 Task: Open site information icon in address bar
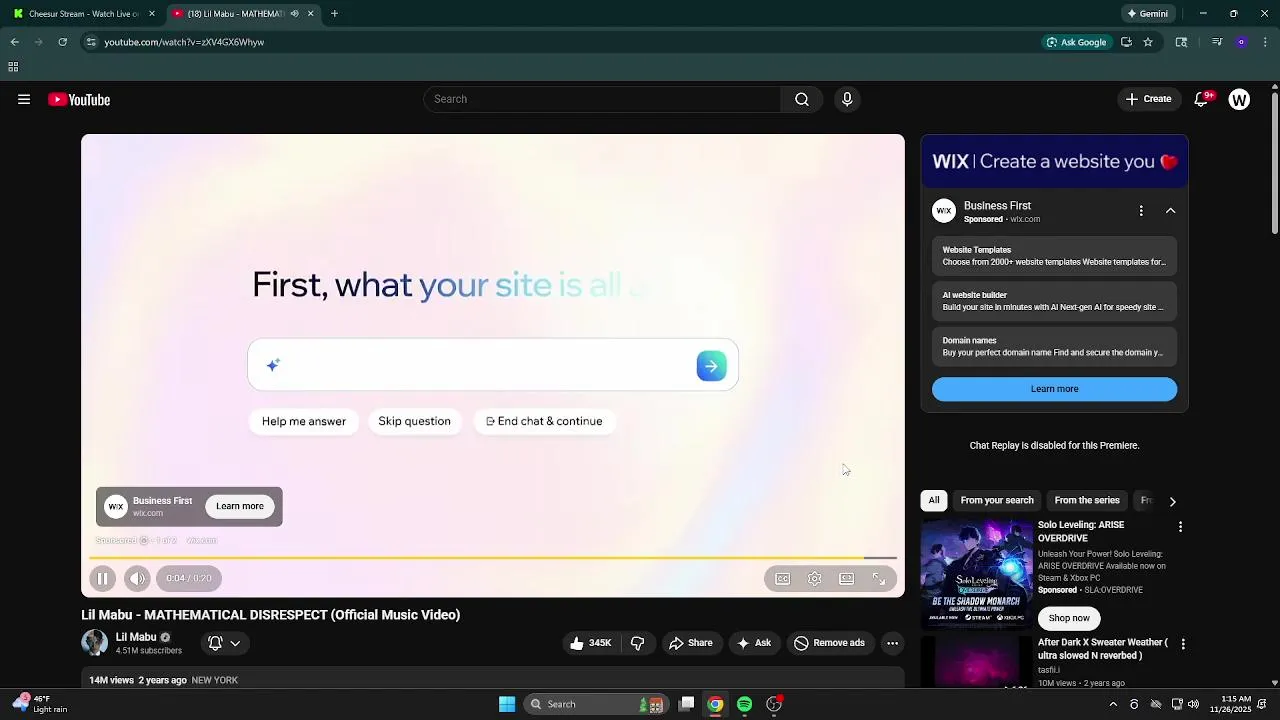pos(91,42)
